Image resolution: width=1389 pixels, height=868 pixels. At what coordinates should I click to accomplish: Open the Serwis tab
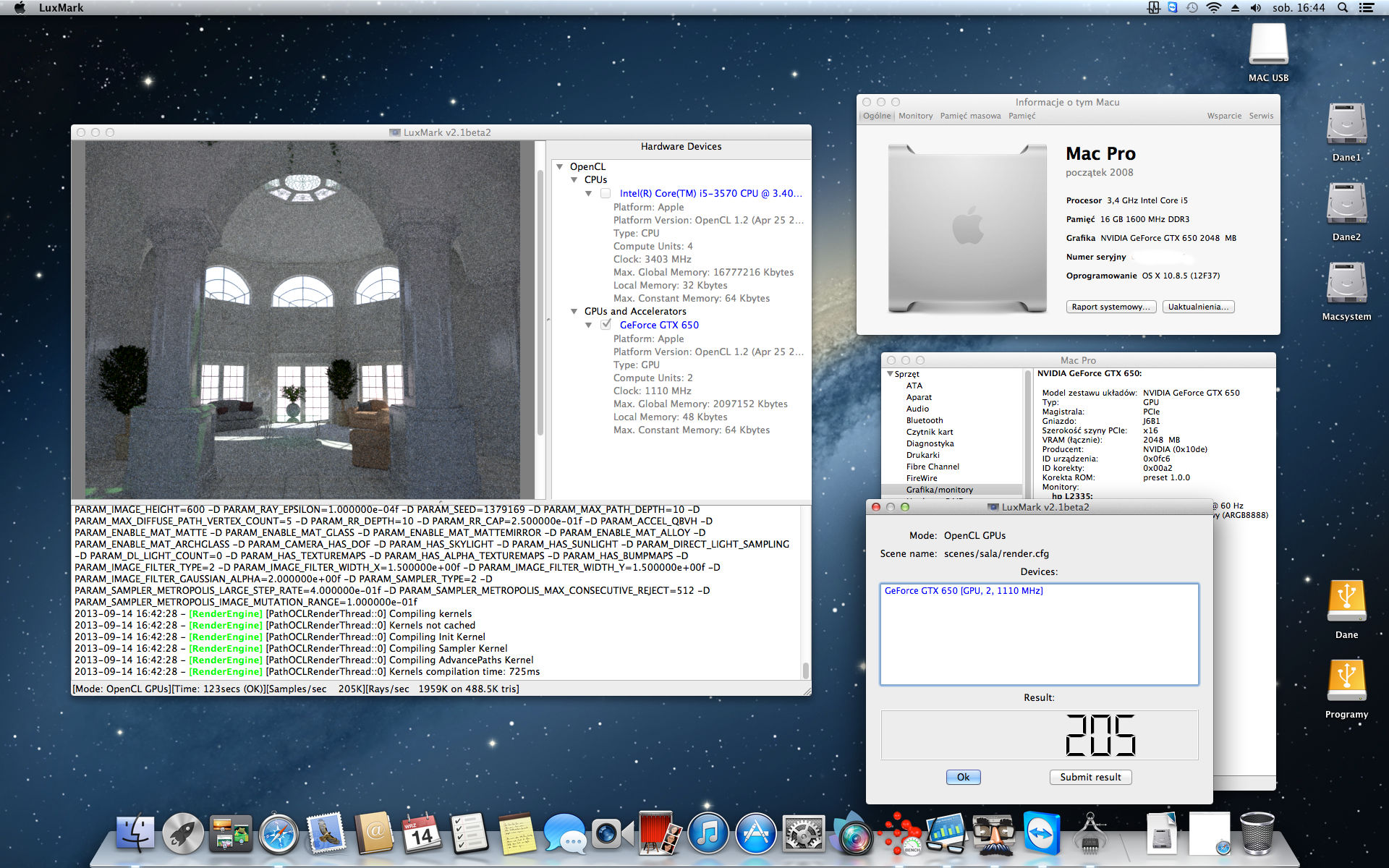(1261, 116)
